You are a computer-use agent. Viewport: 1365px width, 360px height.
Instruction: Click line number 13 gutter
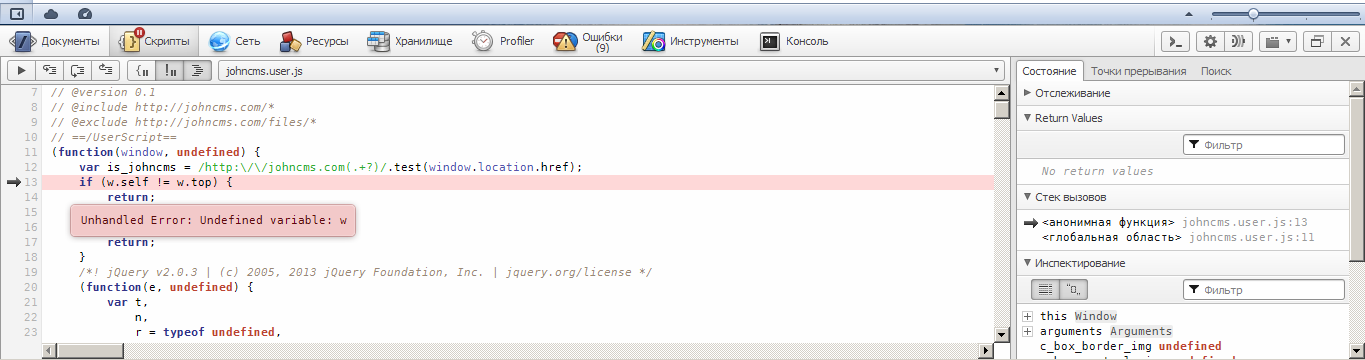[30, 182]
